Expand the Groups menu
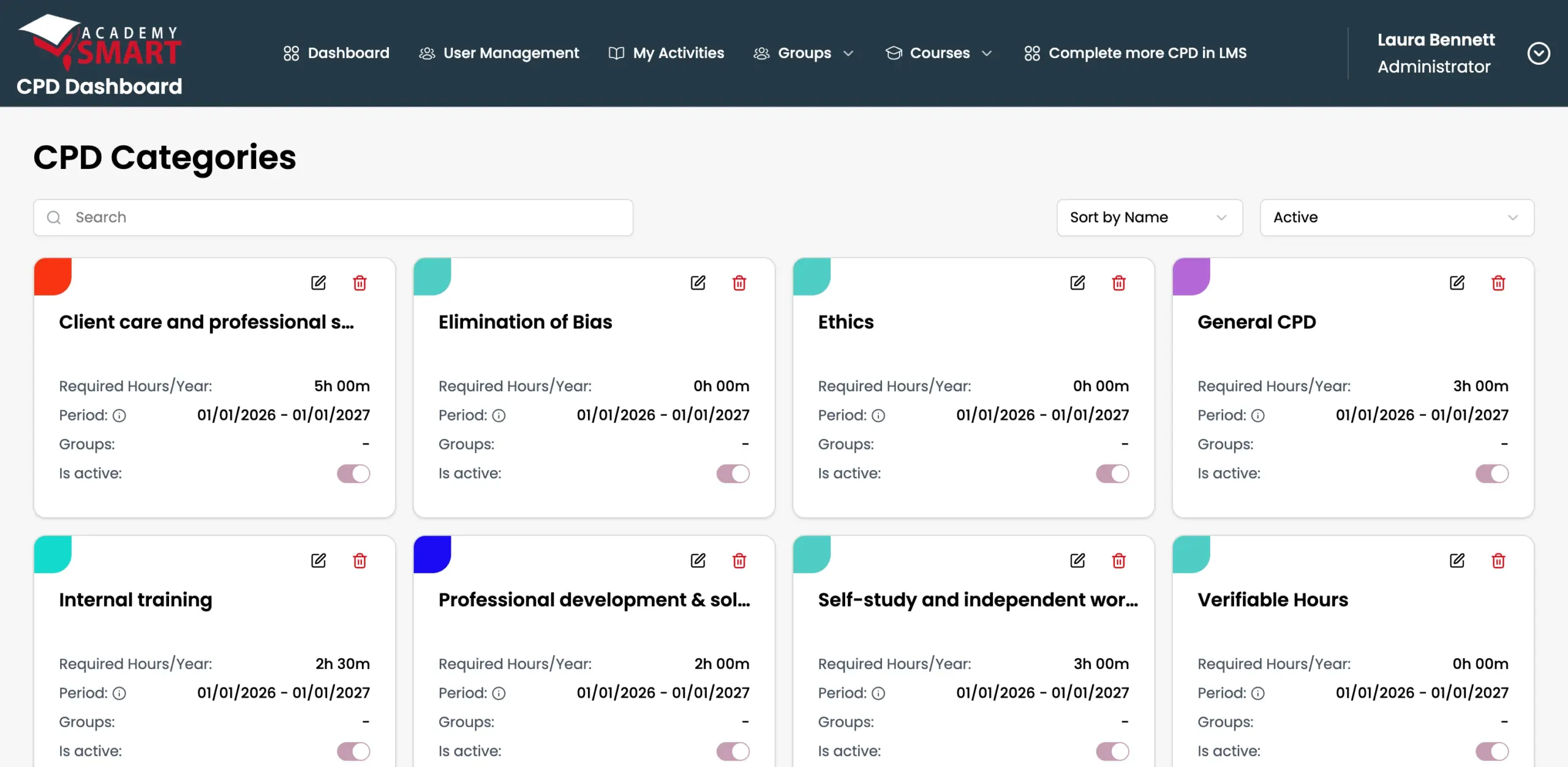 pos(804,53)
